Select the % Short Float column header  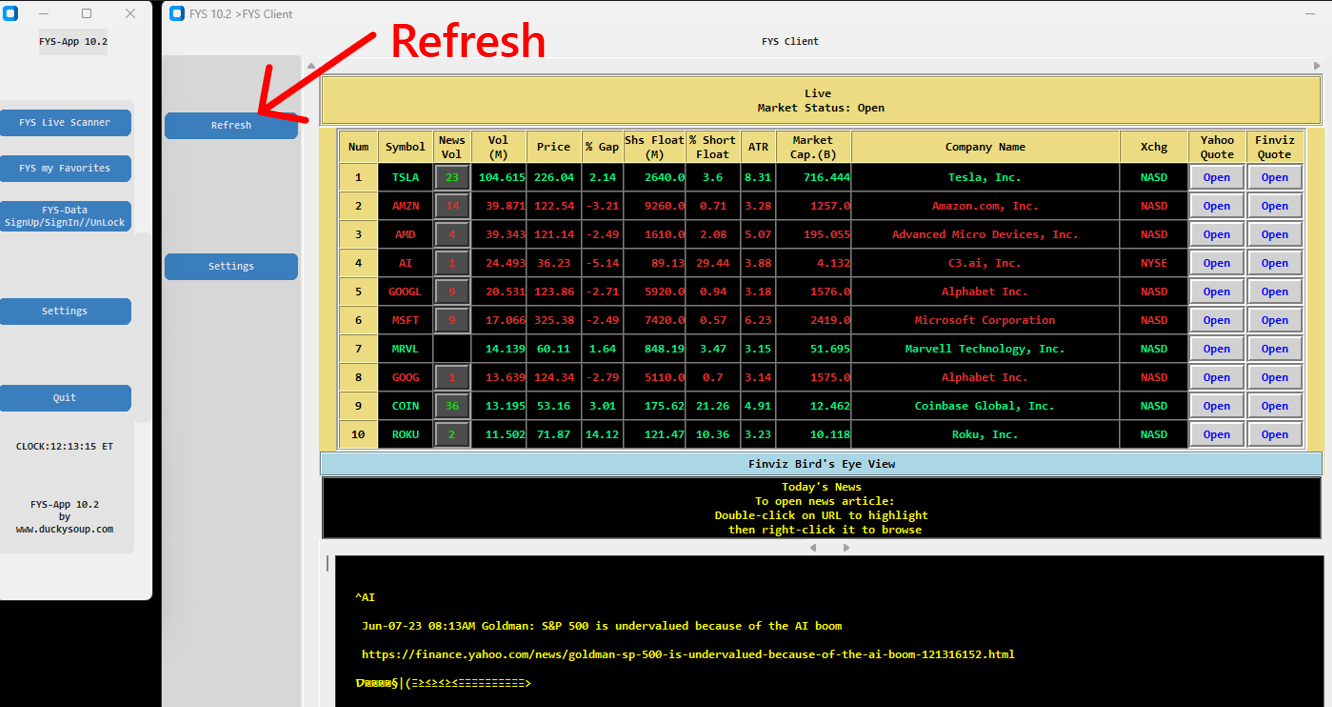[x=712, y=147]
